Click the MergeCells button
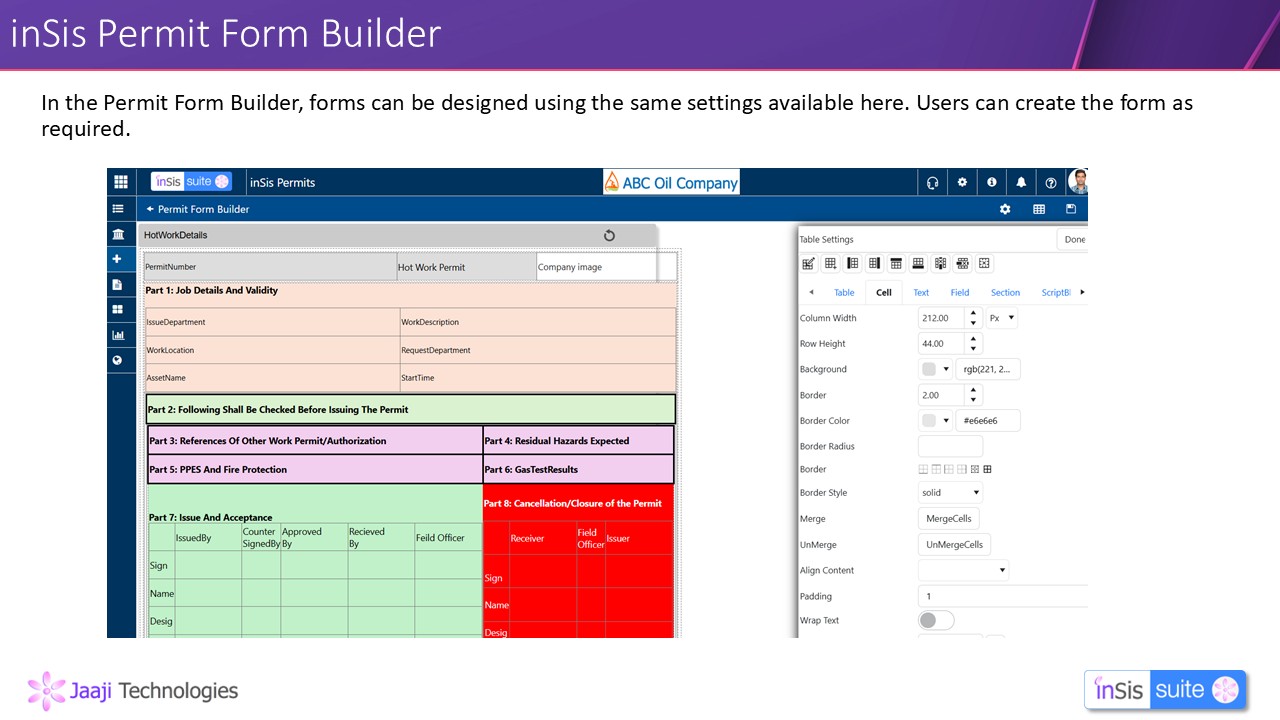 pos(948,519)
